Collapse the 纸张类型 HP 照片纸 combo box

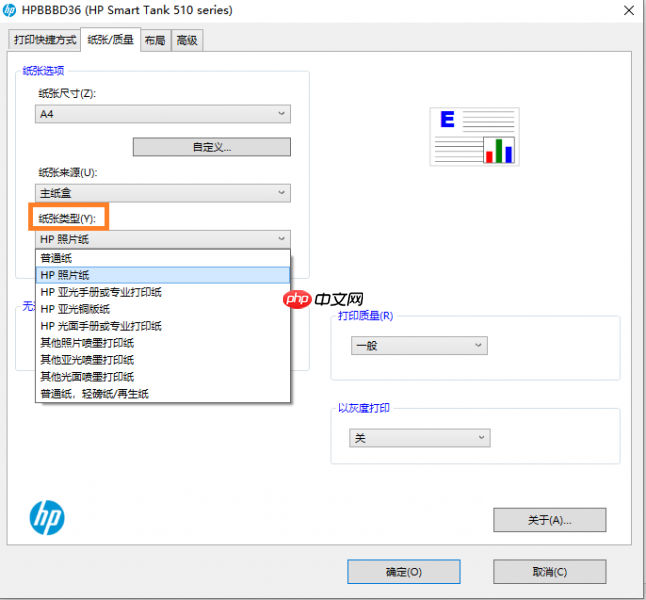tap(163, 239)
